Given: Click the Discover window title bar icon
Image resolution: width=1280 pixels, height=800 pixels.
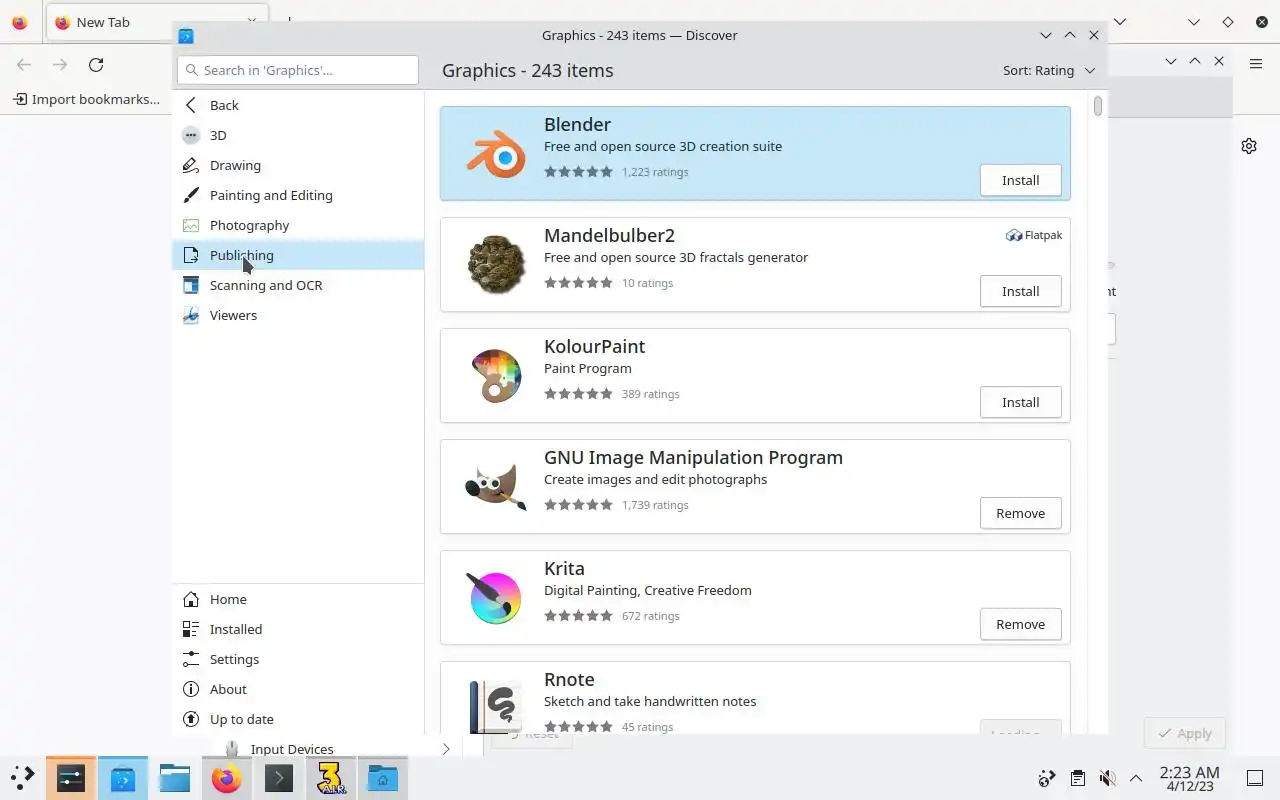Looking at the screenshot, I should (186, 36).
